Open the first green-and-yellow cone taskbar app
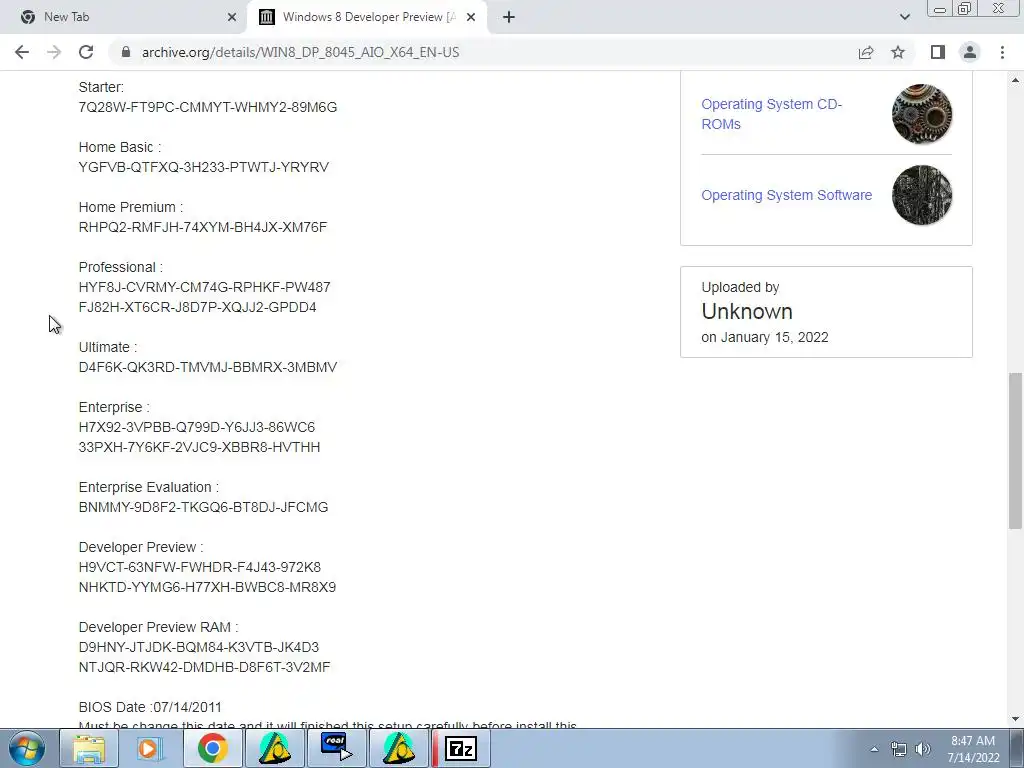 tap(274, 748)
